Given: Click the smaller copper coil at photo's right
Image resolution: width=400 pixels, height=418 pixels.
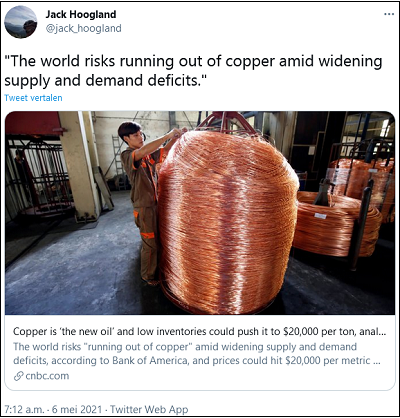Looking at the screenshot, I should 337,224.
